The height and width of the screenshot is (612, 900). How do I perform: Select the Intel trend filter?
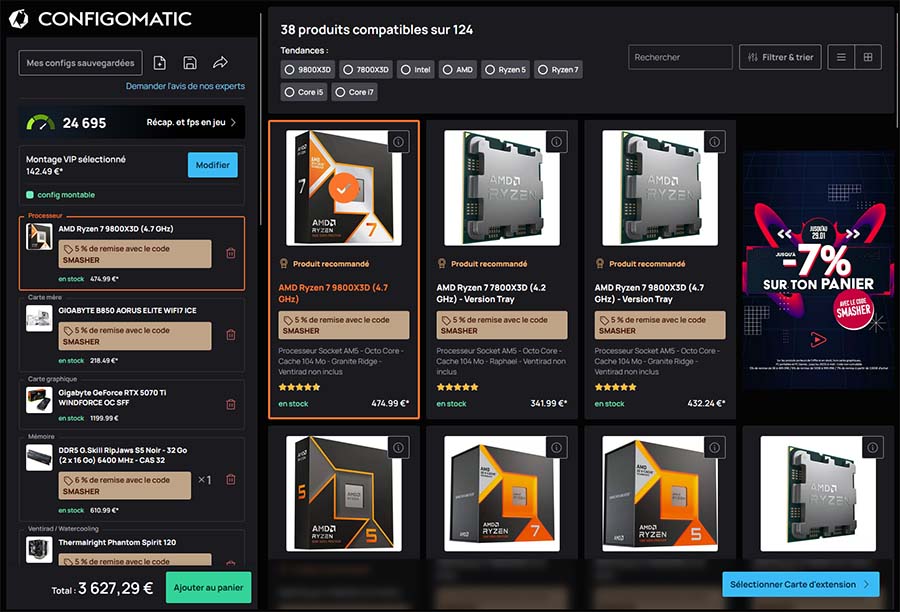coord(418,70)
